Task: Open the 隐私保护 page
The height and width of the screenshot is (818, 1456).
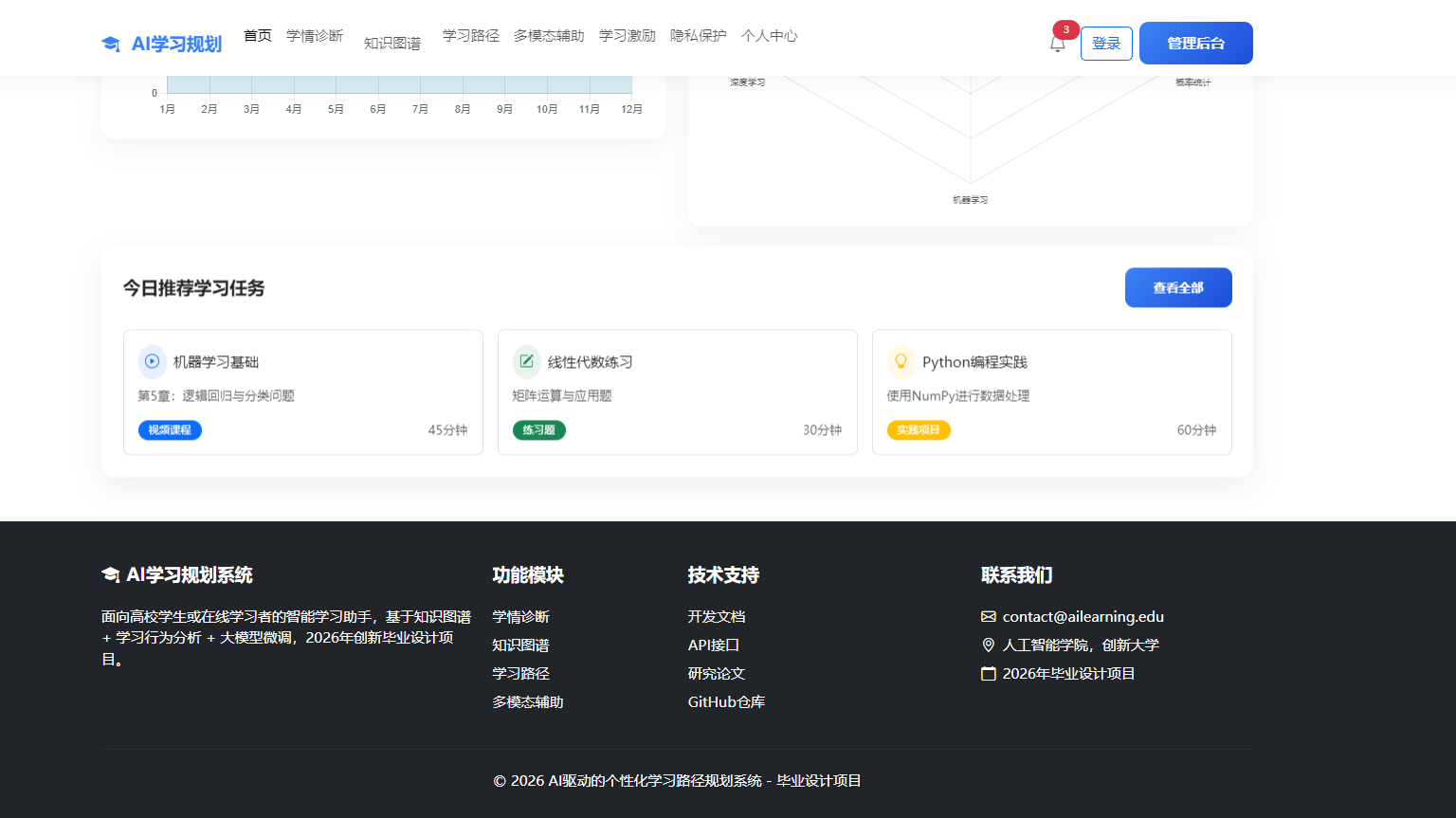Action: tap(697, 35)
